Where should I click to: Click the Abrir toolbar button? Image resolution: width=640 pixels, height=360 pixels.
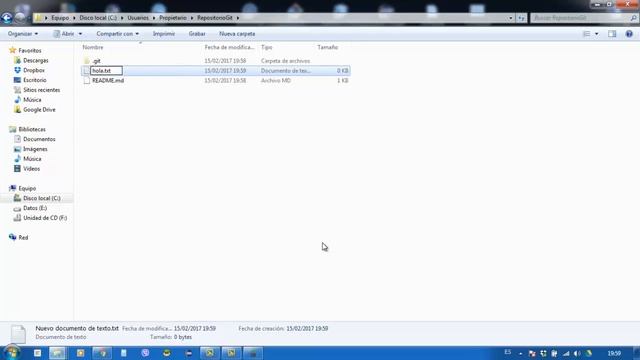(x=64, y=34)
